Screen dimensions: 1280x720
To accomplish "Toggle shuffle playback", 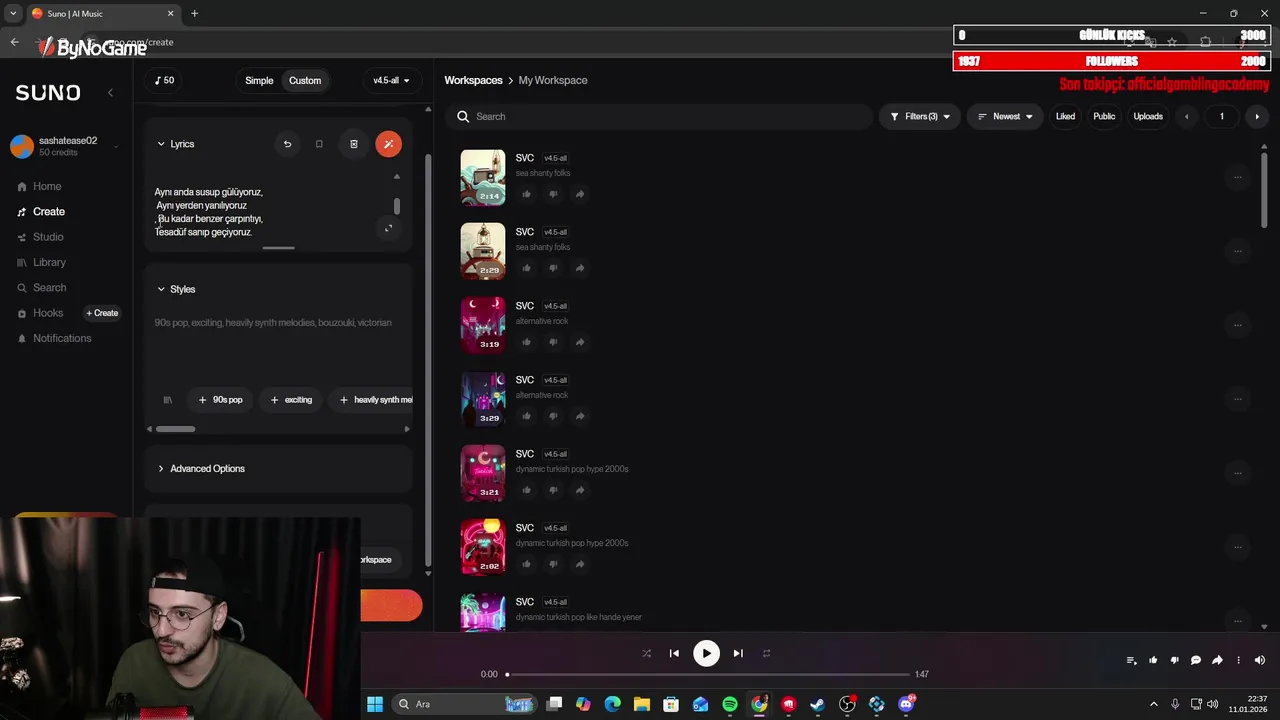I will pos(646,653).
